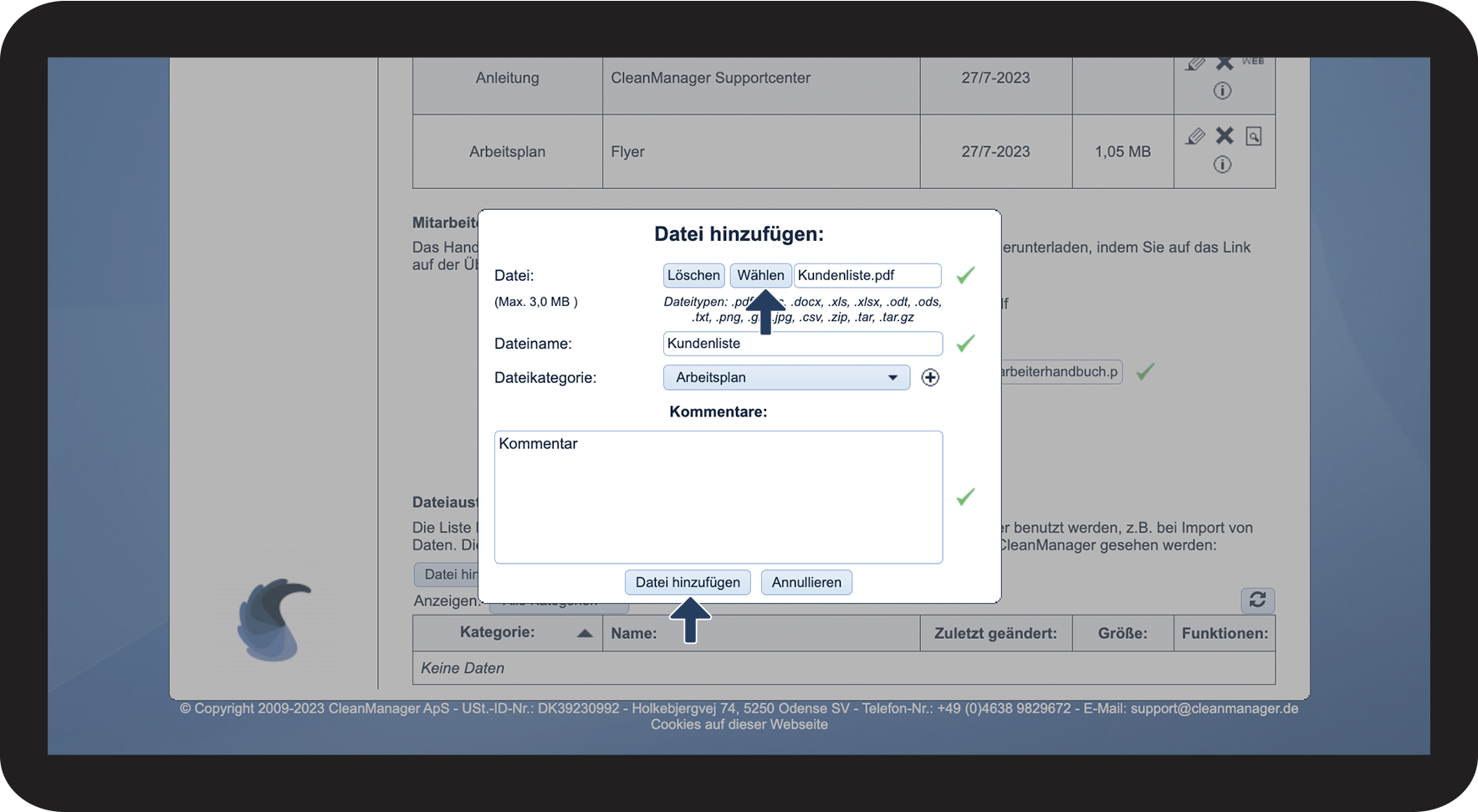Click into the Dateiname field containing Kundenliste
1478x812 pixels.
(802, 344)
